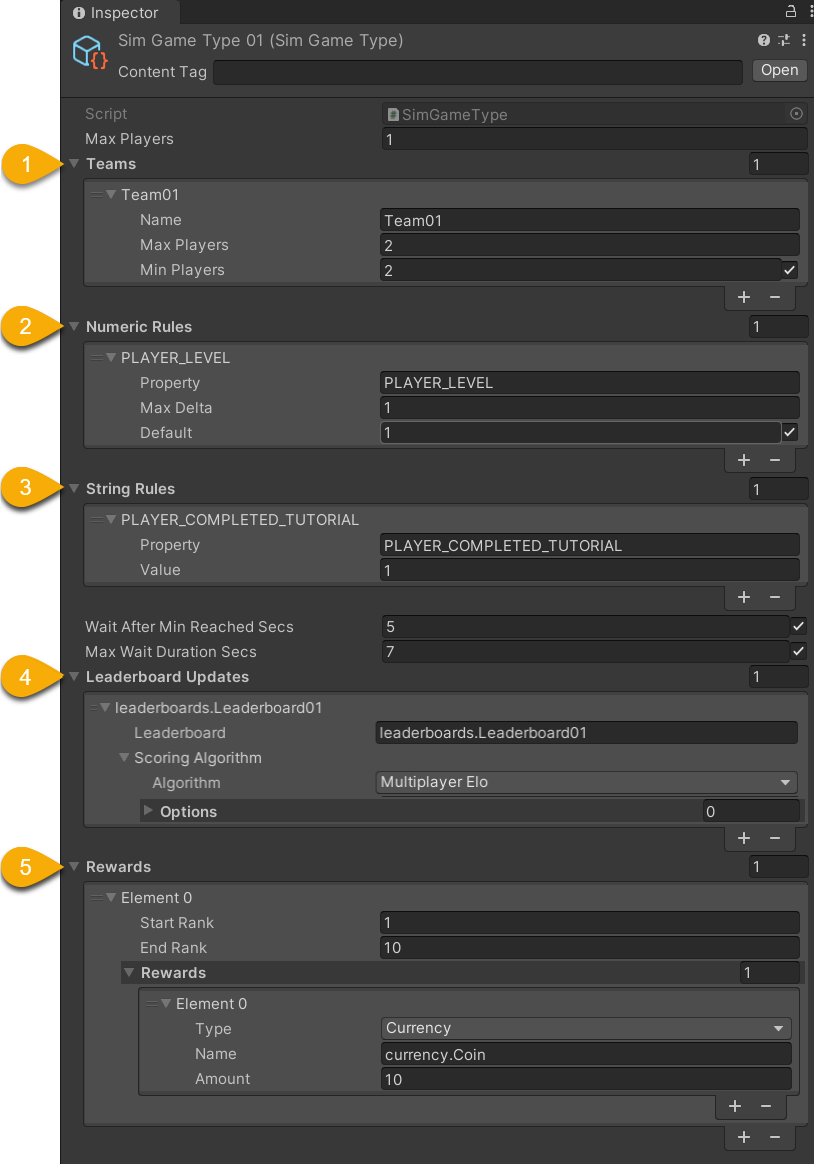Image resolution: width=814 pixels, height=1164 pixels.
Task: Add a String Rules entry with the plus button
Action: click(744, 597)
